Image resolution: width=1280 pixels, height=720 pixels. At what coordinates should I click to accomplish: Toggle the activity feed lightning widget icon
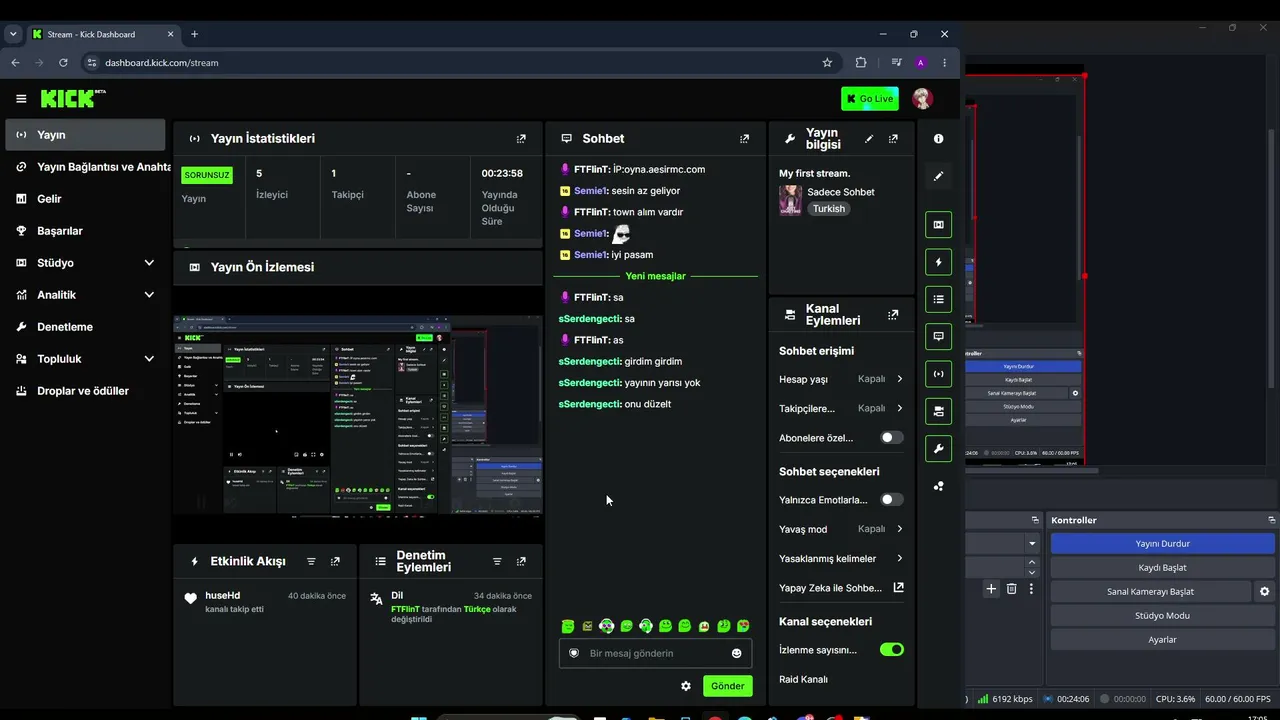click(x=938, y=262)
